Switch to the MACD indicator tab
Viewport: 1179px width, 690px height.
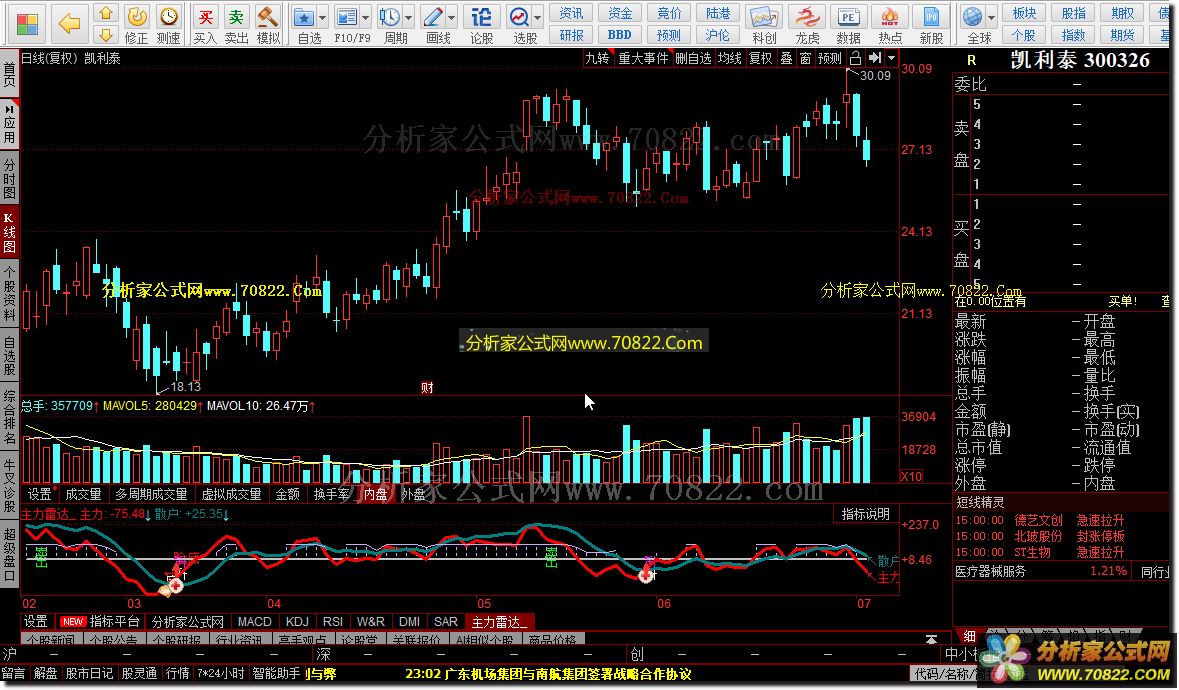point(255,622)
